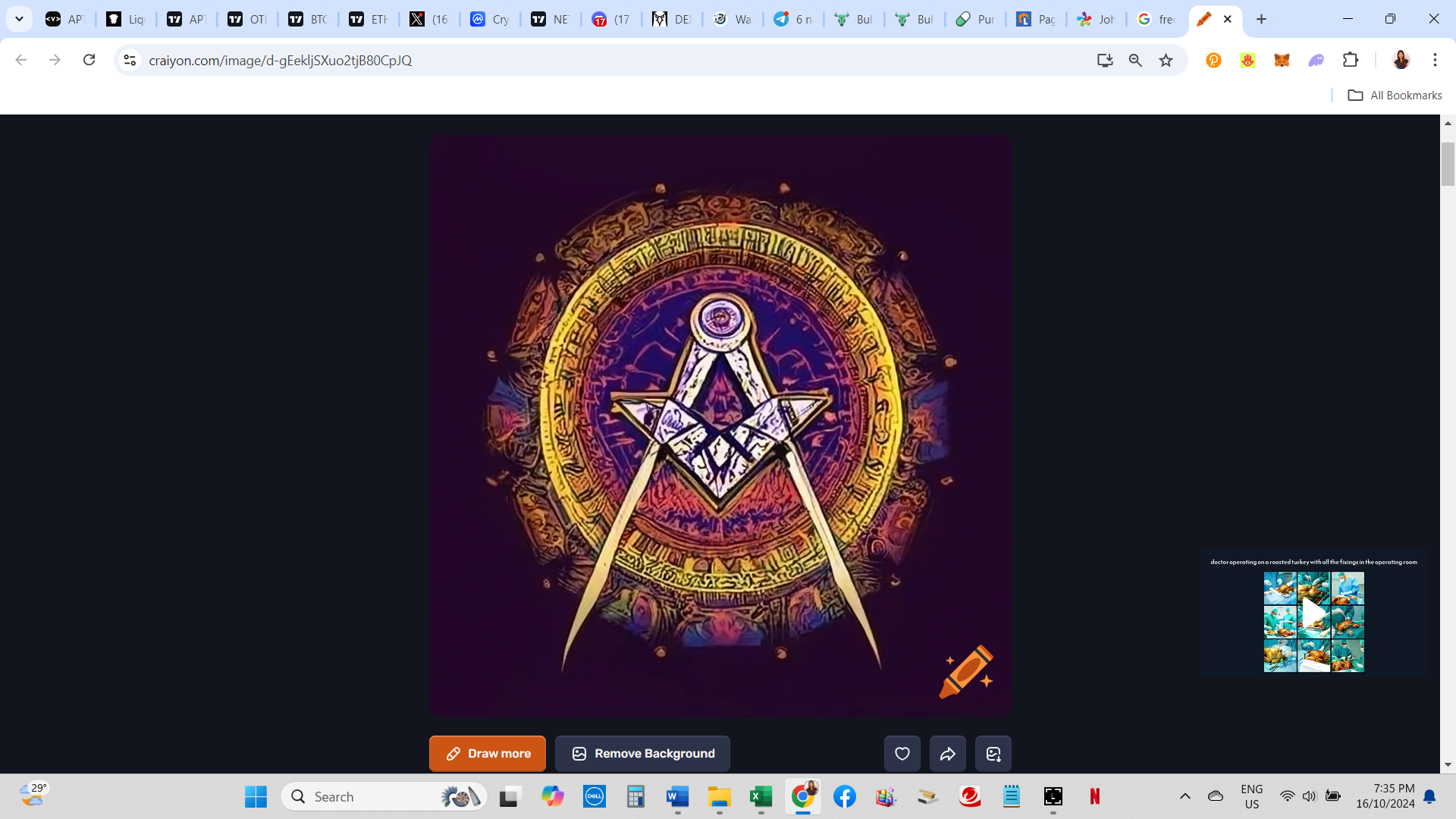The image size is (1456, 819).
Task: Open the notification bell
Action: (1429, 796)
